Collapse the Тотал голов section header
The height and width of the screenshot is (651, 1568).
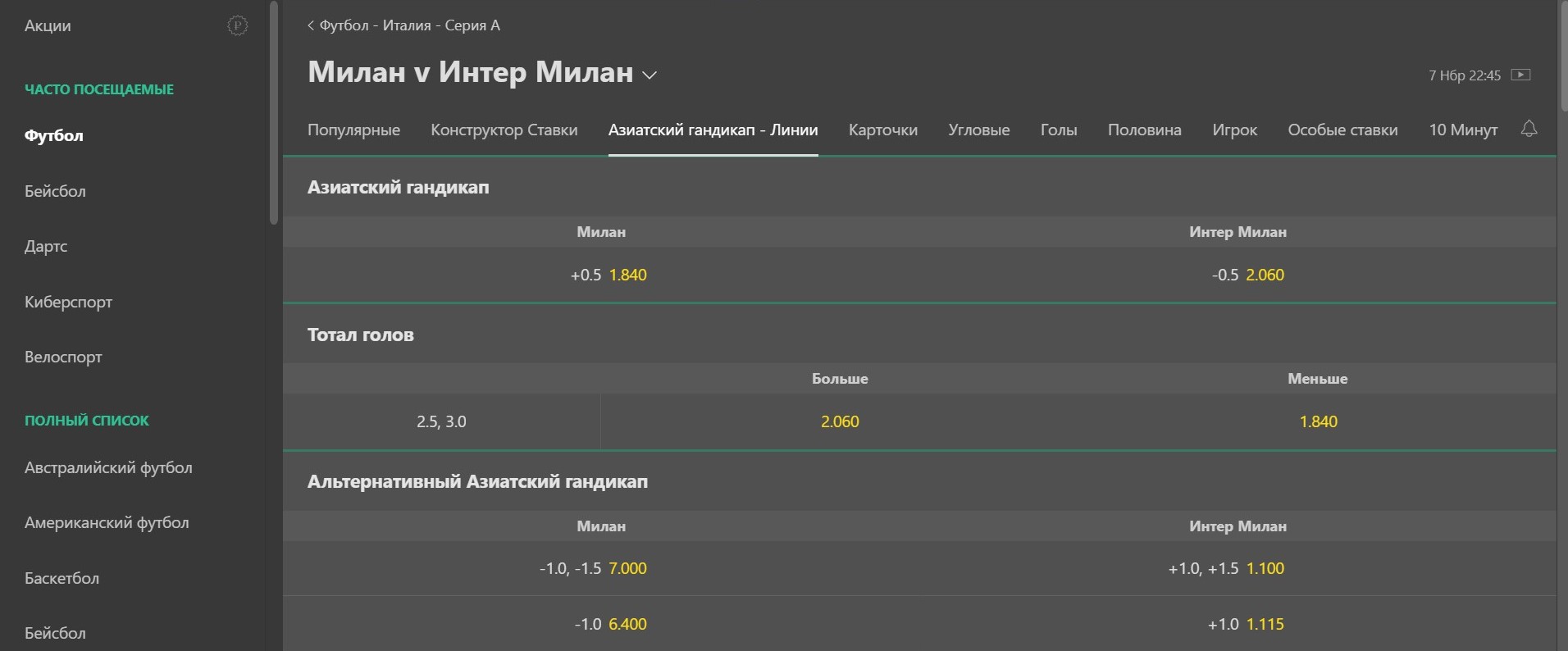click(x=919, y=335)
